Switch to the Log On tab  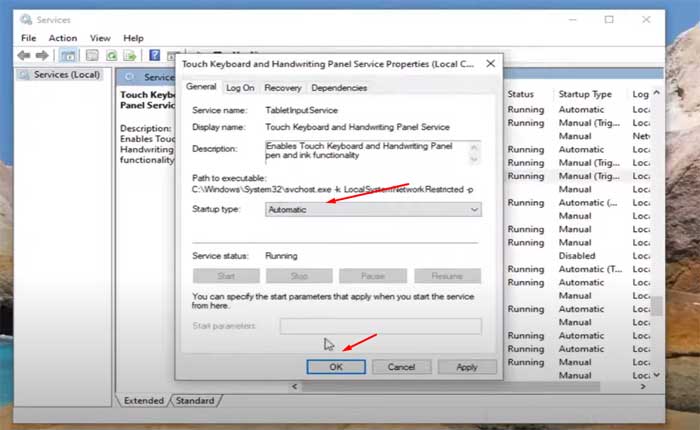(240, 88)
